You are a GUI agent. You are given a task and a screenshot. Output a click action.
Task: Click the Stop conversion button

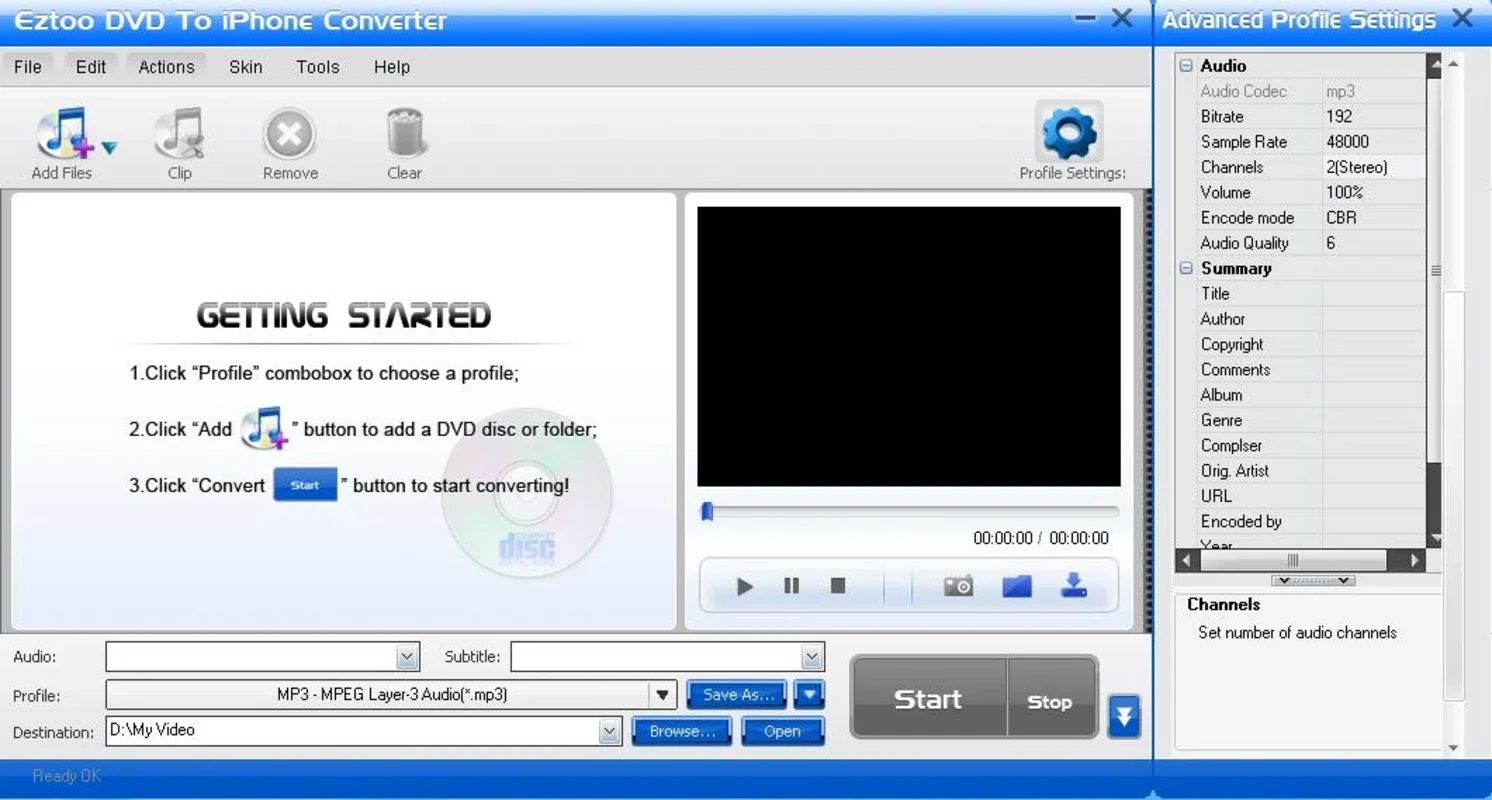[1051, 698]
